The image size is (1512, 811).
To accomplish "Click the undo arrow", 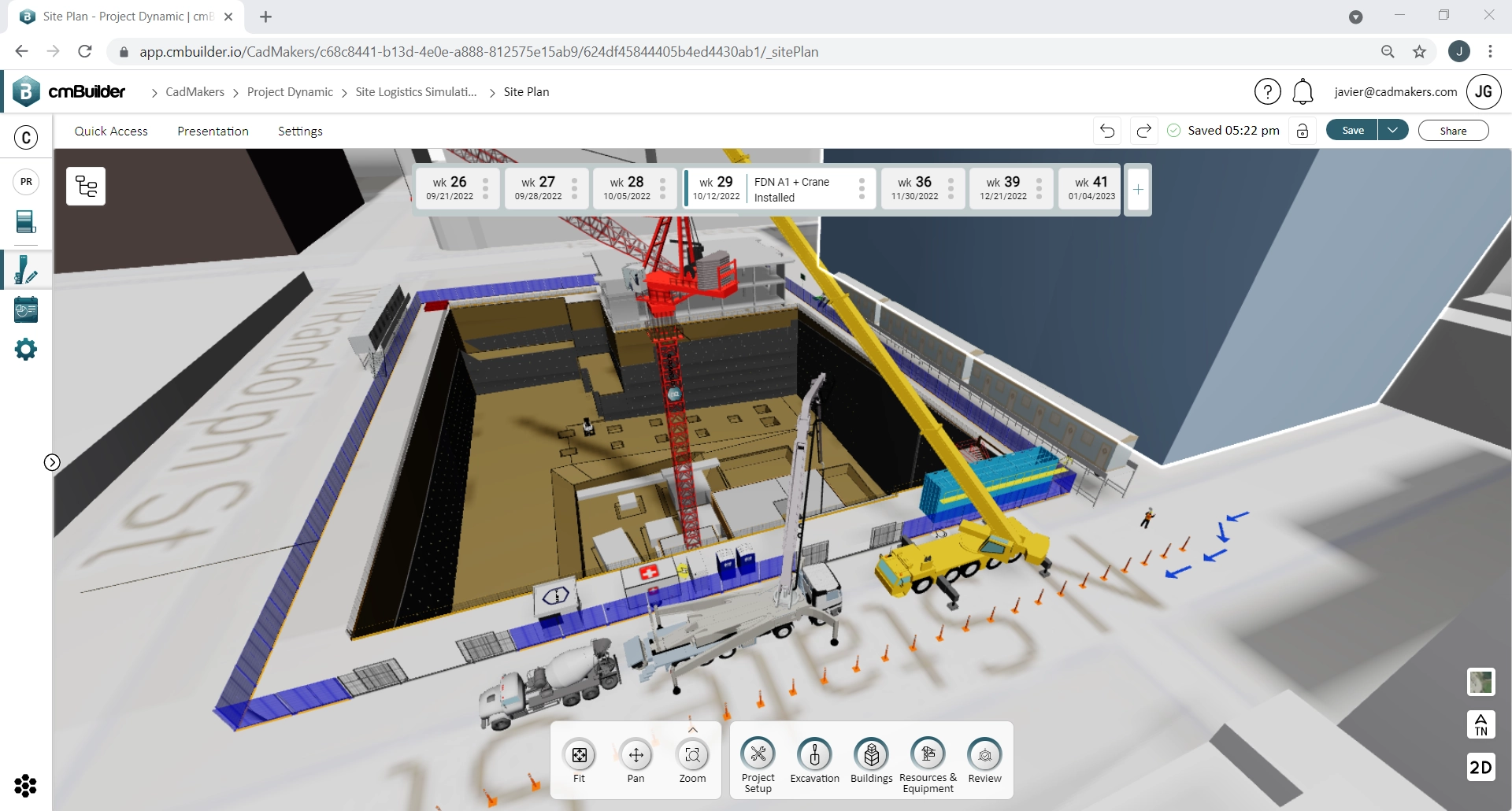I will pos(1106,131).
